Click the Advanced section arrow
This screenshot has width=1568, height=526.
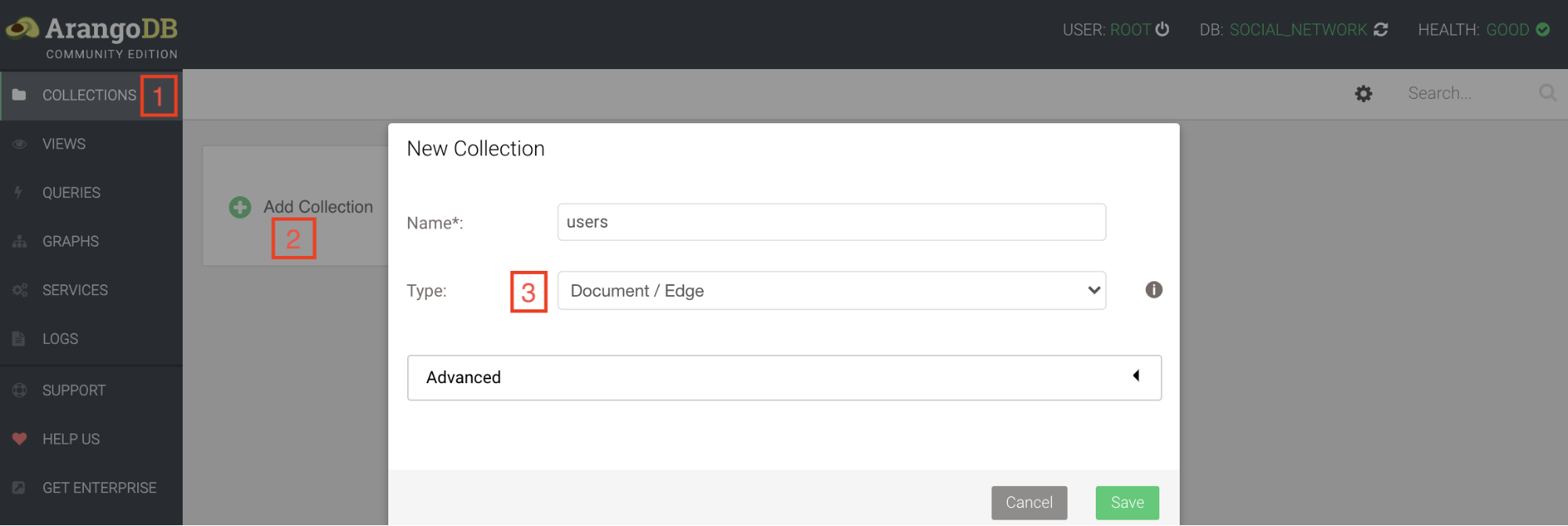(x=1136, y=376)
